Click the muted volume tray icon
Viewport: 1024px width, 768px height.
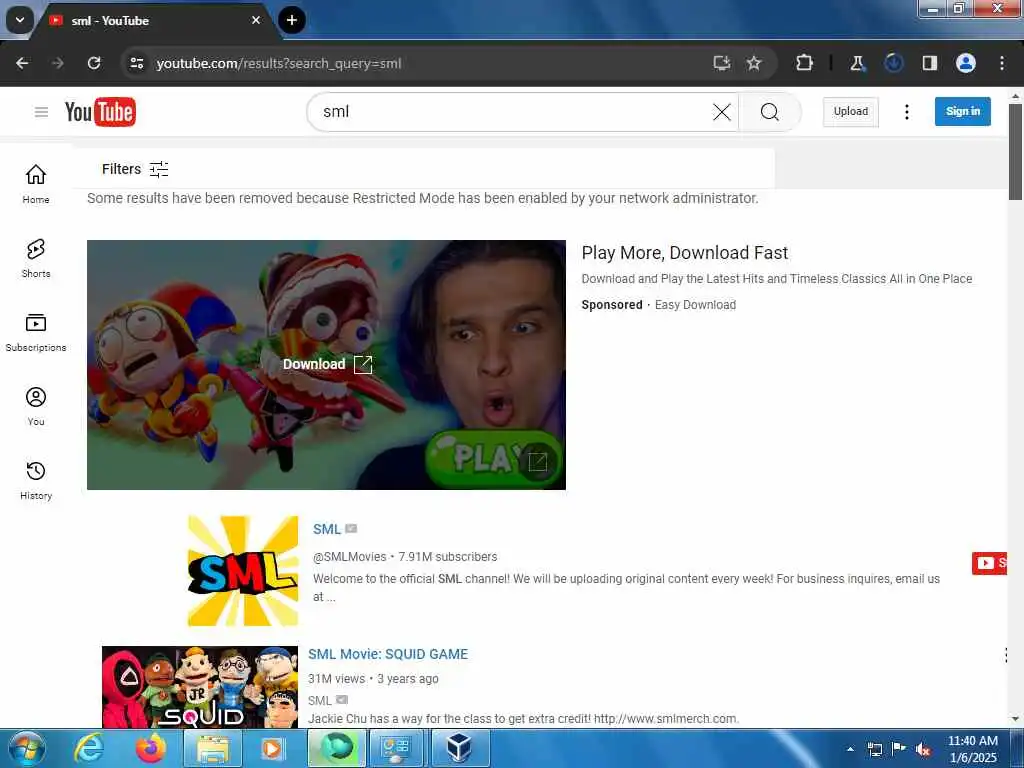[x=923, y=750]
